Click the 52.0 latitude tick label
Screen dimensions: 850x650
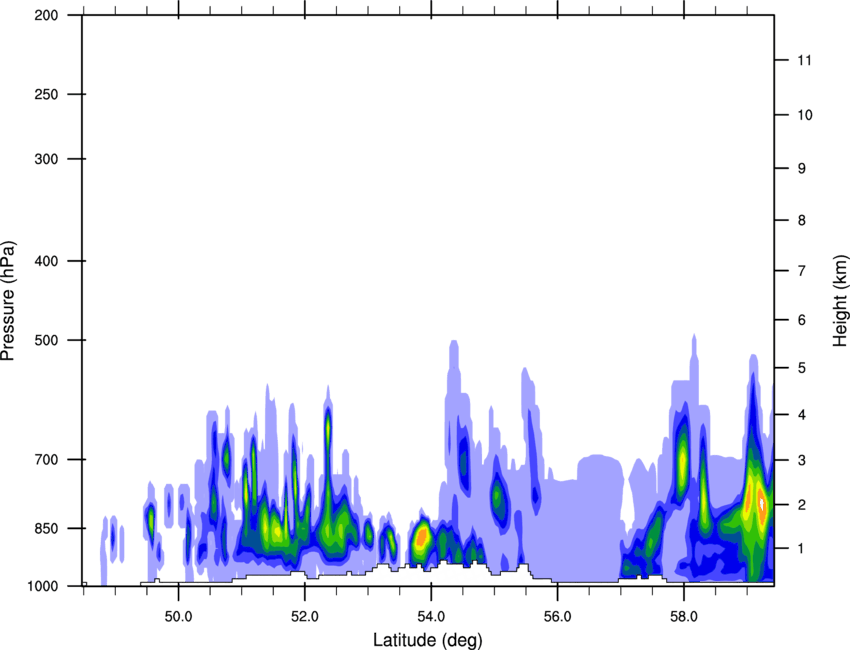pos(305,617)
